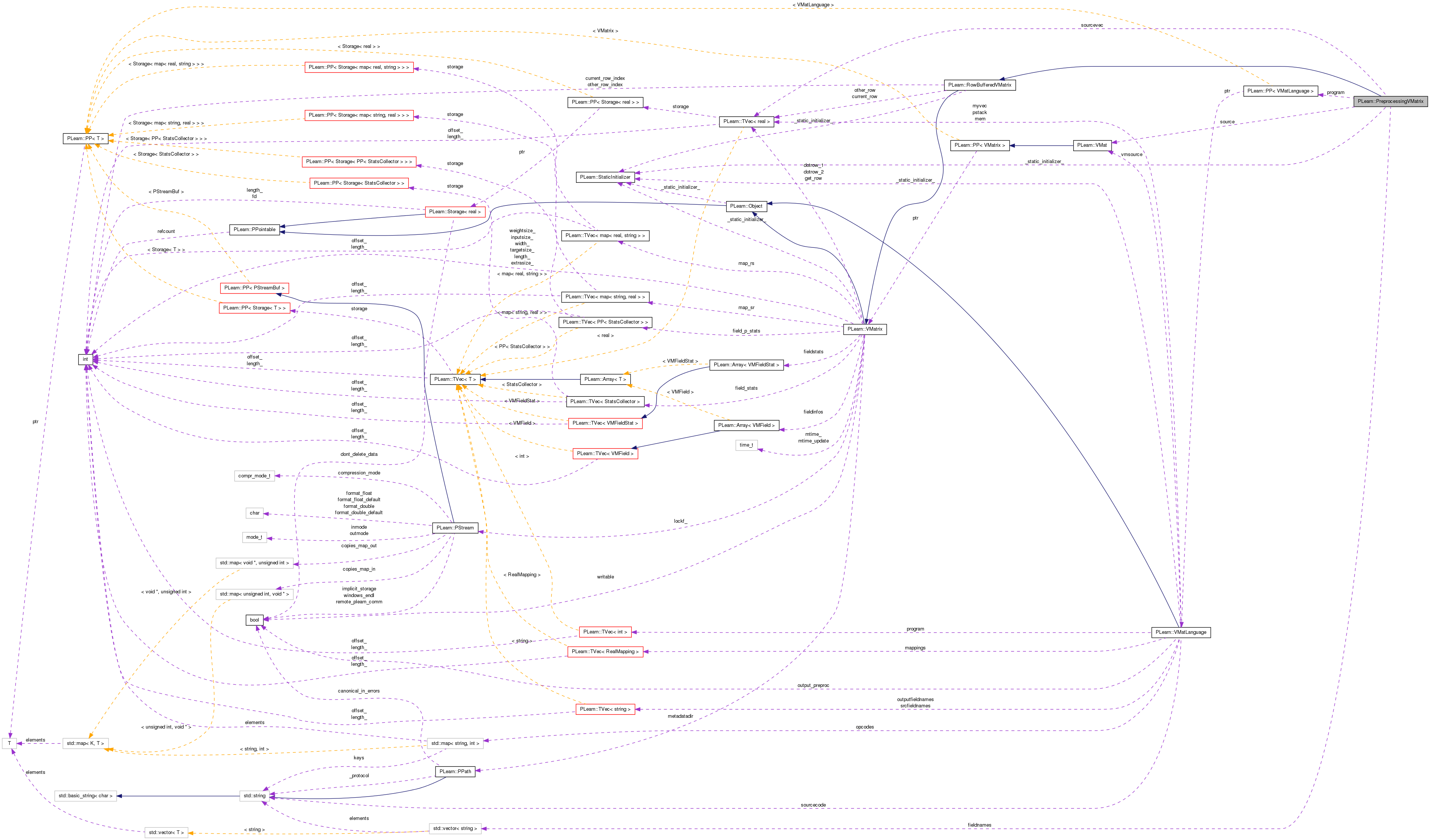Image resolution: width=1430 pixels, height=840 pixels.
Task: Click the compression_mode edge label
Action: coord(359,473)
